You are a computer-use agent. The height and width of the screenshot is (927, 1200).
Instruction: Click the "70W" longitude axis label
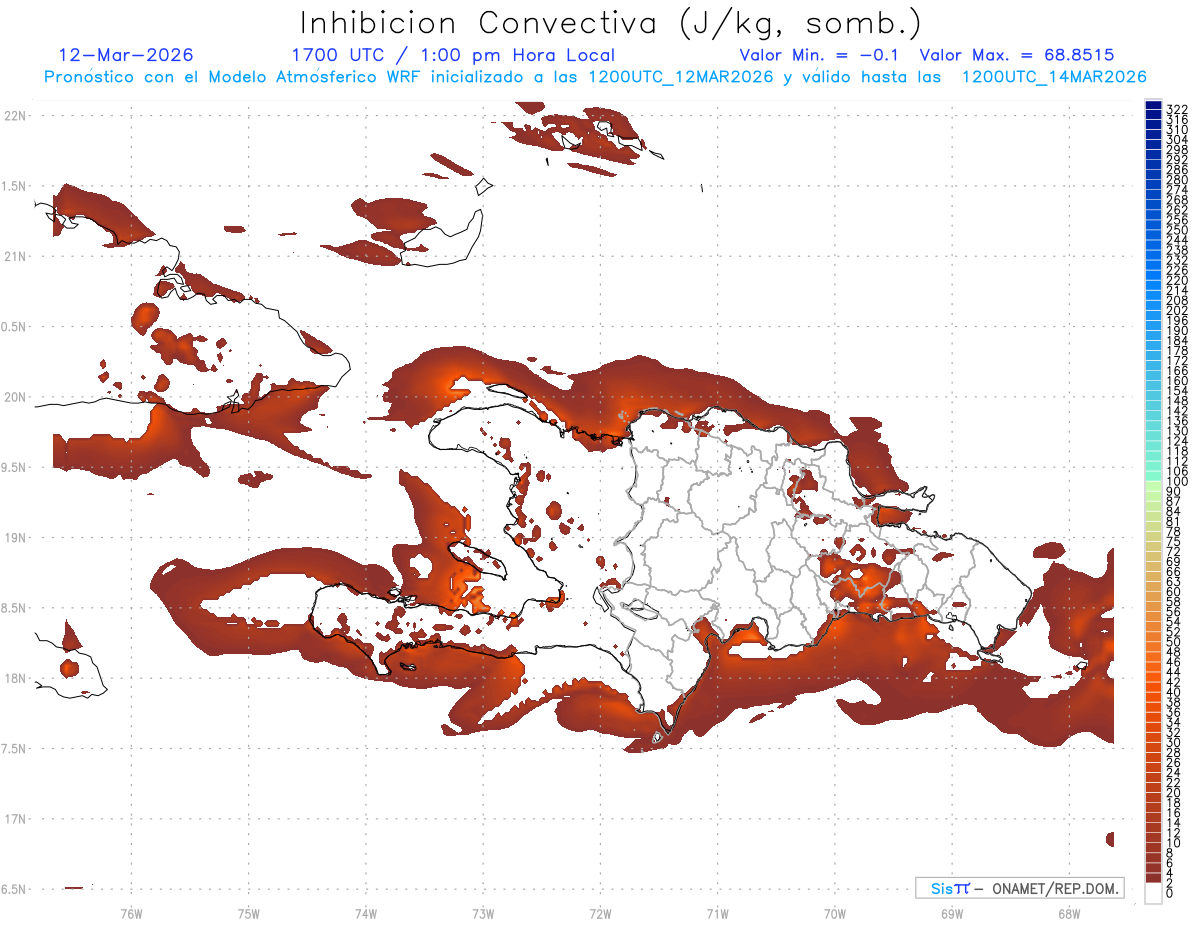[x=834, y=912]
